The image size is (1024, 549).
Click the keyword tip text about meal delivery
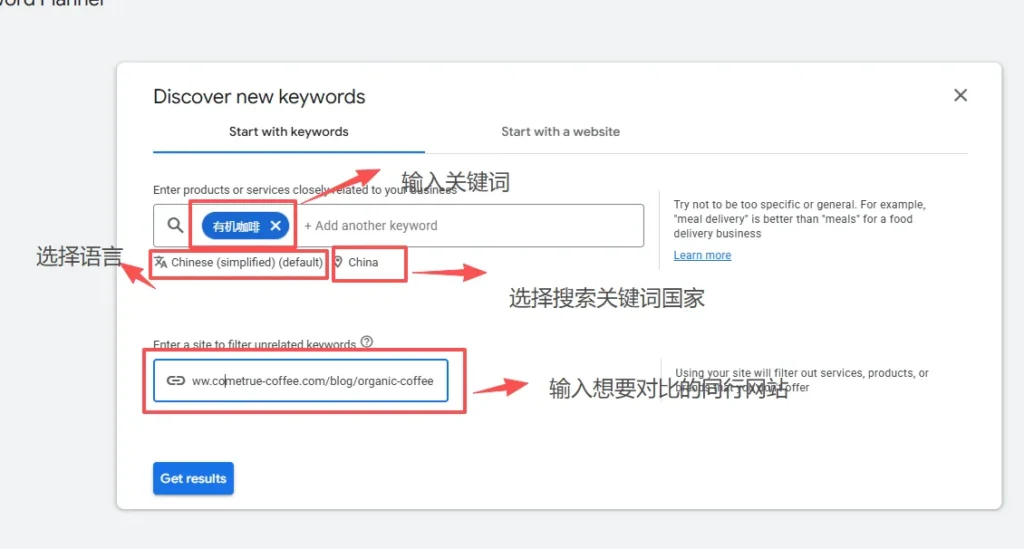792,219
